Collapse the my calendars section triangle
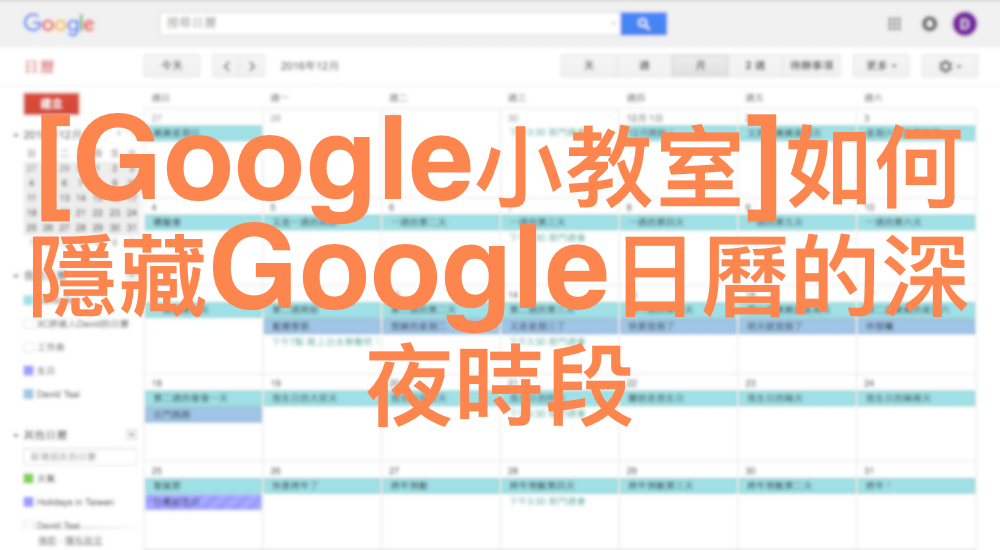Viewport: 1000px width, 550px height. [15, 276]
